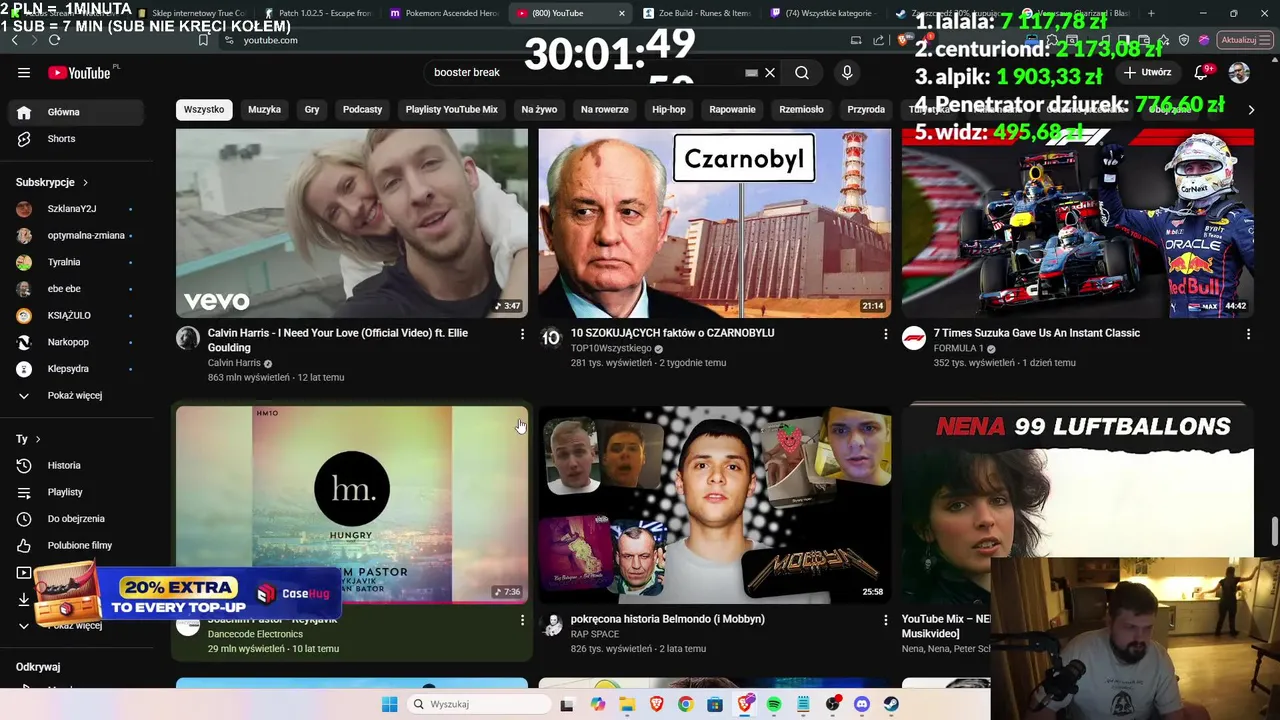Screen dimensions: 1280x720
Task: Open TOP10Wszystkiego channel avatar
Action: tap(551, 338)
